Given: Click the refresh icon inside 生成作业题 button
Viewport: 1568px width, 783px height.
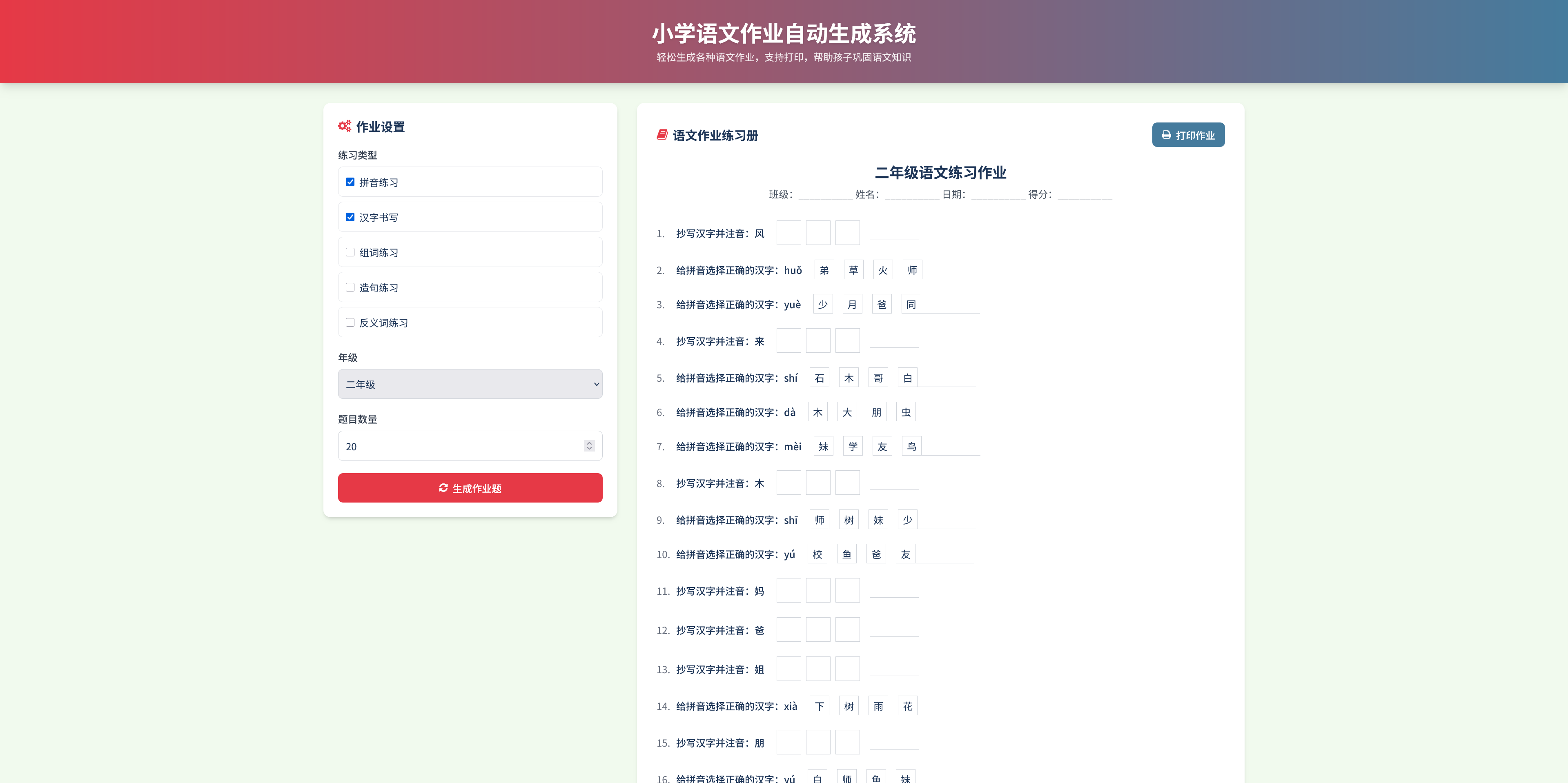Looking at the screenshot, I should coord(444,487).
